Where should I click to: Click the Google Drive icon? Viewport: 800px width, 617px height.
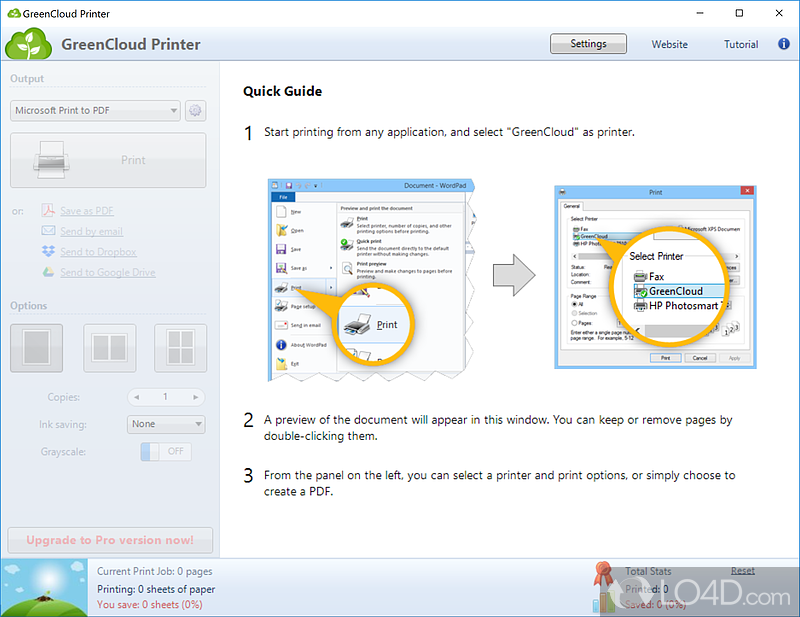pos(48,272)
